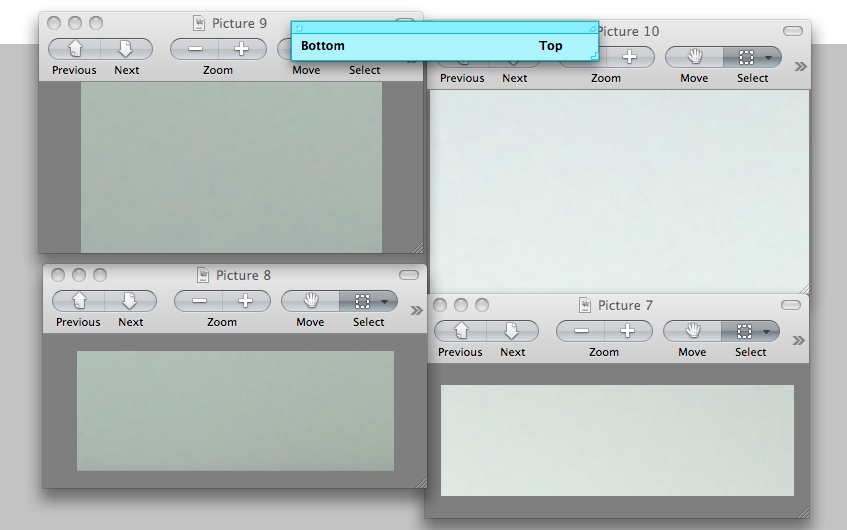Open Select tool dropdown arrow in Picture 8
Viewport: 847px width, 530px height.
pos(385,301)
